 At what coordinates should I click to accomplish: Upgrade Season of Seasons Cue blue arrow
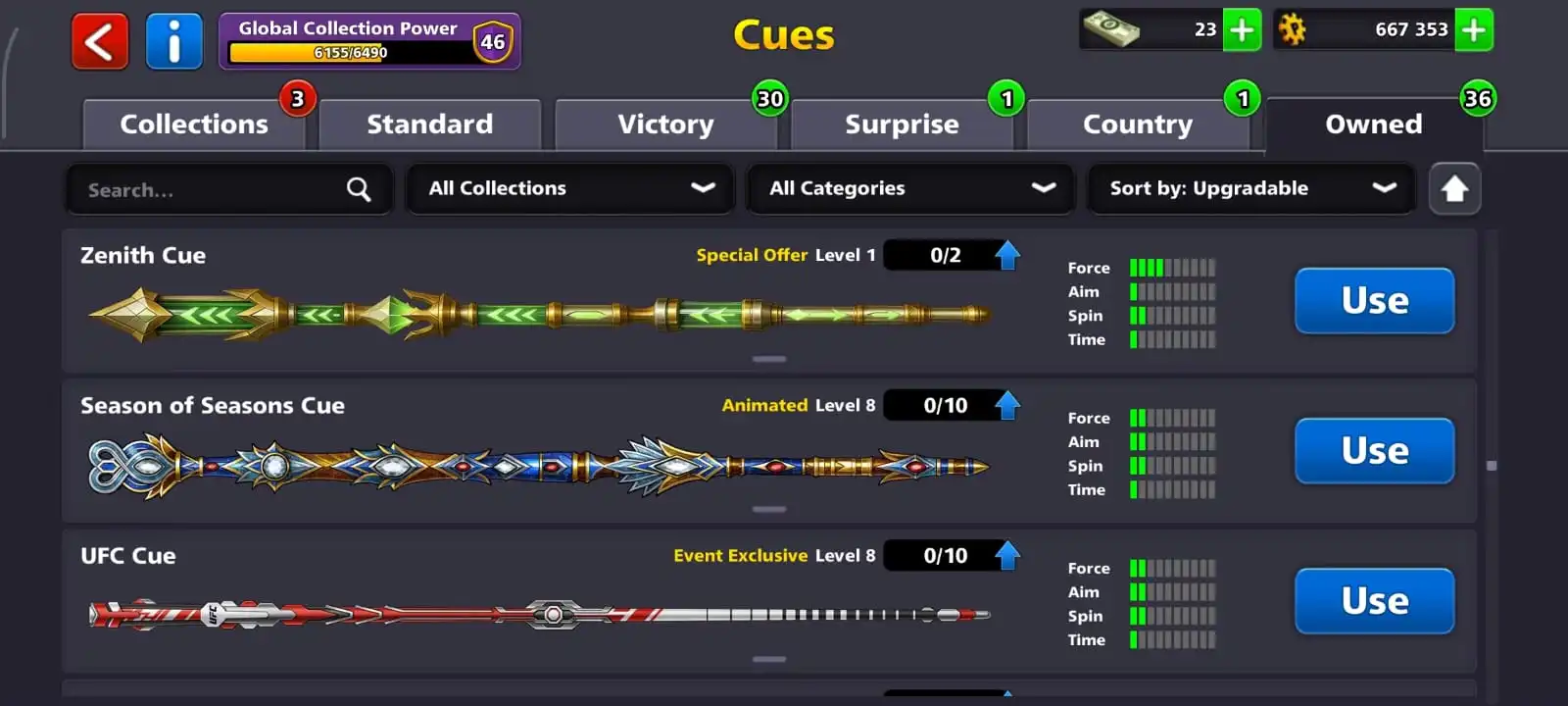1007,405
